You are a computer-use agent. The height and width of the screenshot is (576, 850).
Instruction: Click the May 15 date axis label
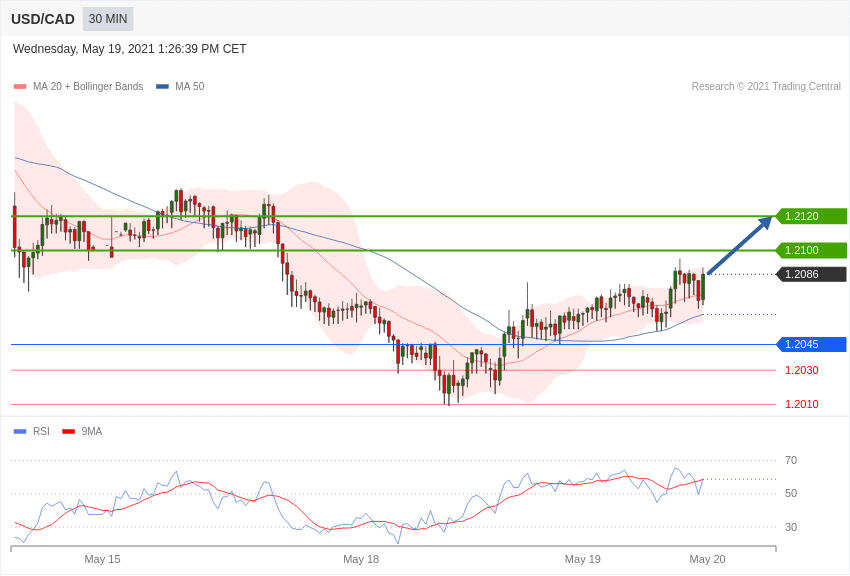point(102,559)
